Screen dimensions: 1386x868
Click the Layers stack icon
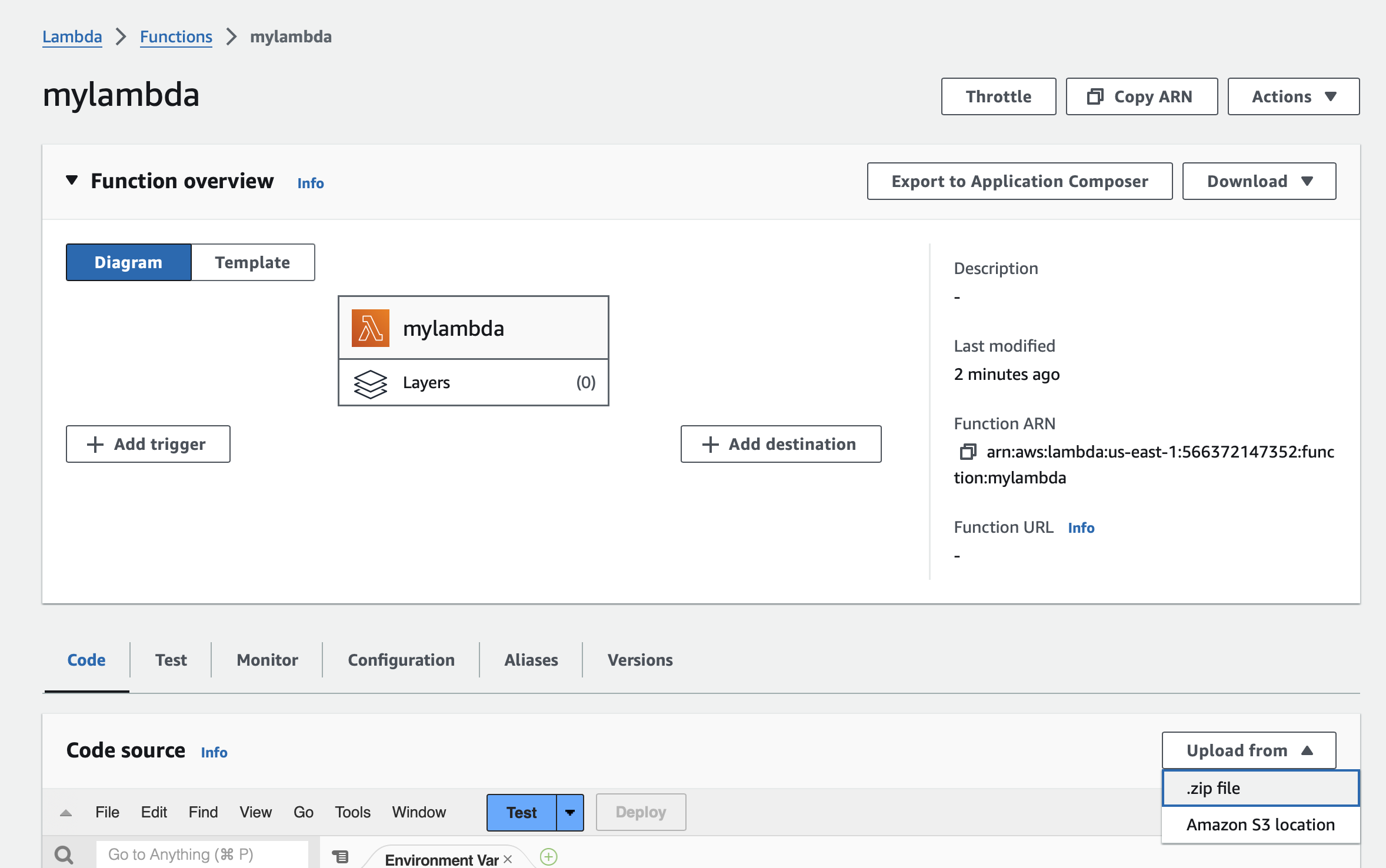coord(371,383)
